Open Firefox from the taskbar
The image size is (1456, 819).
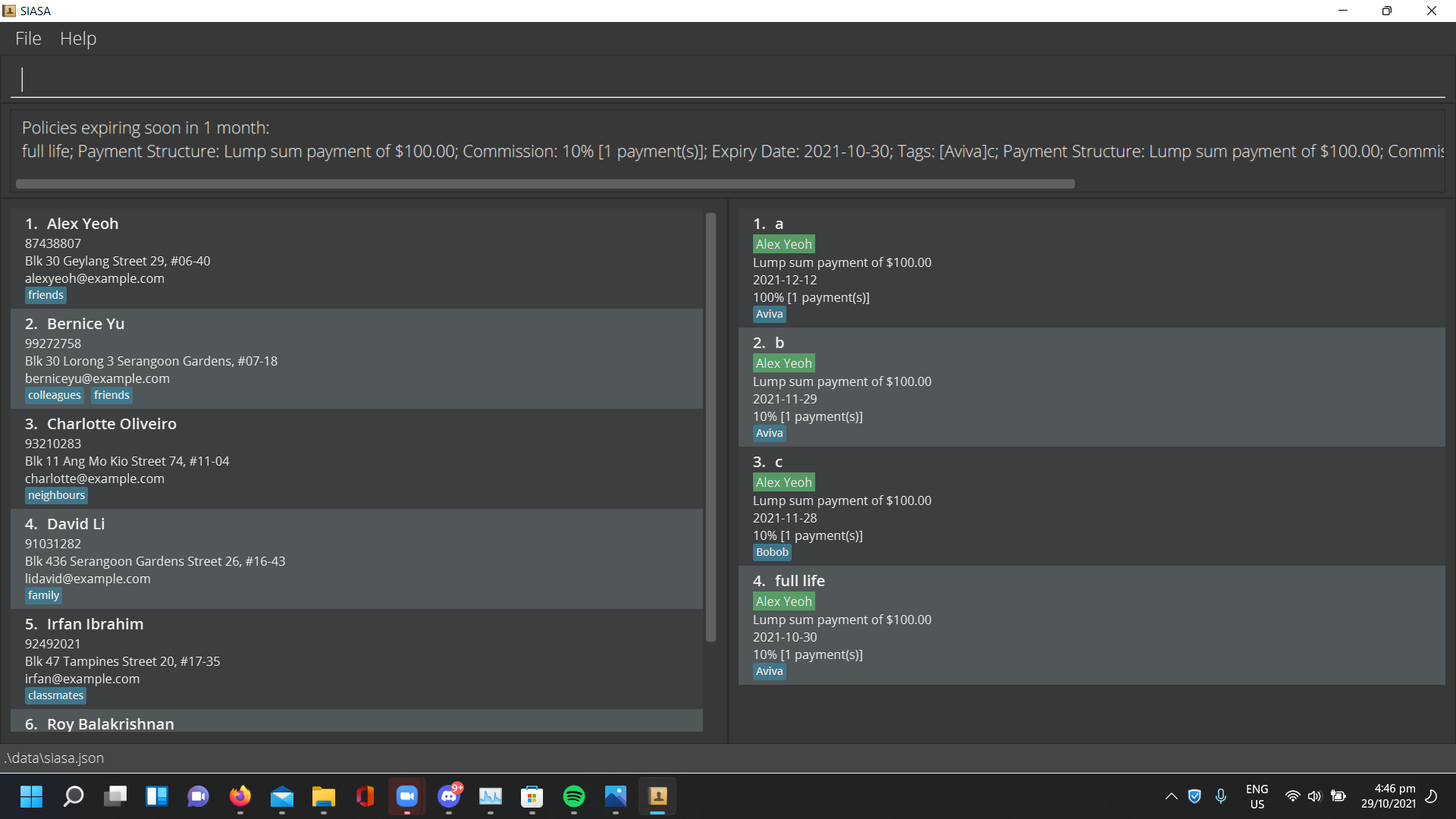point(240,796)
